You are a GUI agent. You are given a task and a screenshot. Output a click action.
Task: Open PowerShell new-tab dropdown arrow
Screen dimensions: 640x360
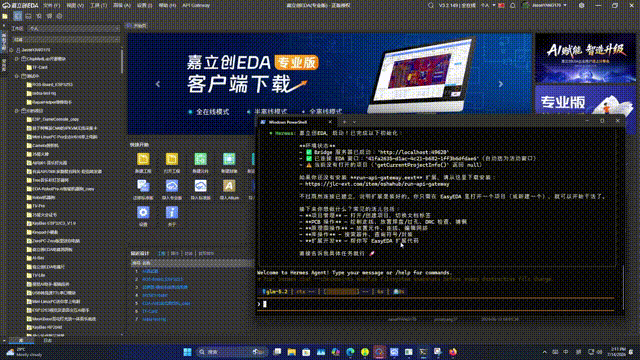coord(354,122)
